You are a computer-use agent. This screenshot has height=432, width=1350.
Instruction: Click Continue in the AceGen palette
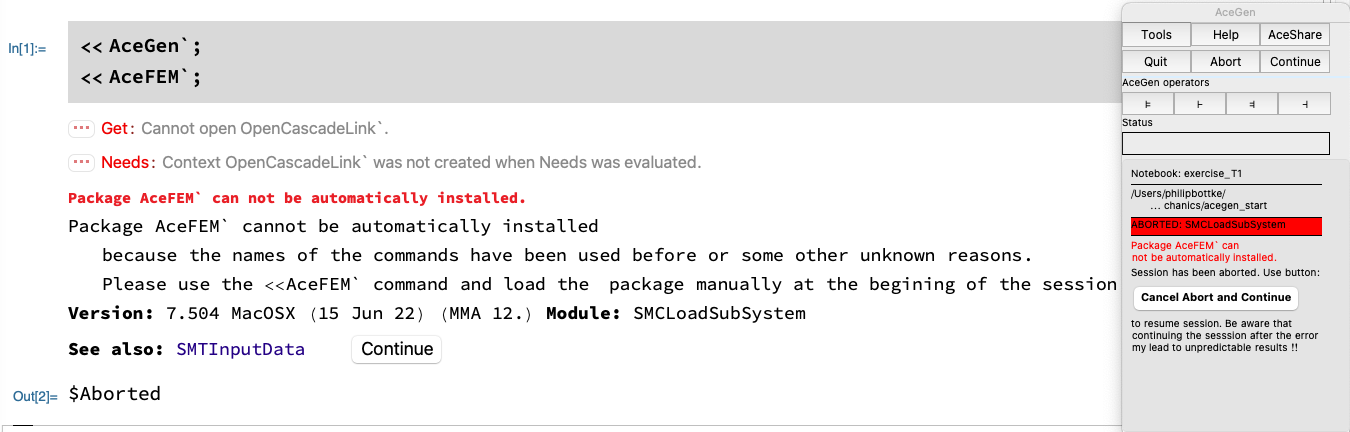click(1295, 61)
